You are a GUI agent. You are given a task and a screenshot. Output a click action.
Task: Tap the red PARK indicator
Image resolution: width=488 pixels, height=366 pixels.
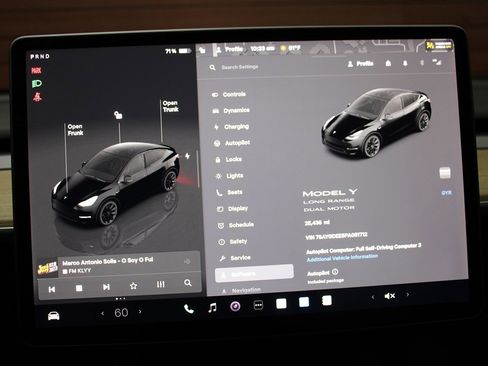pyautogui.click(x=36, y=70)
